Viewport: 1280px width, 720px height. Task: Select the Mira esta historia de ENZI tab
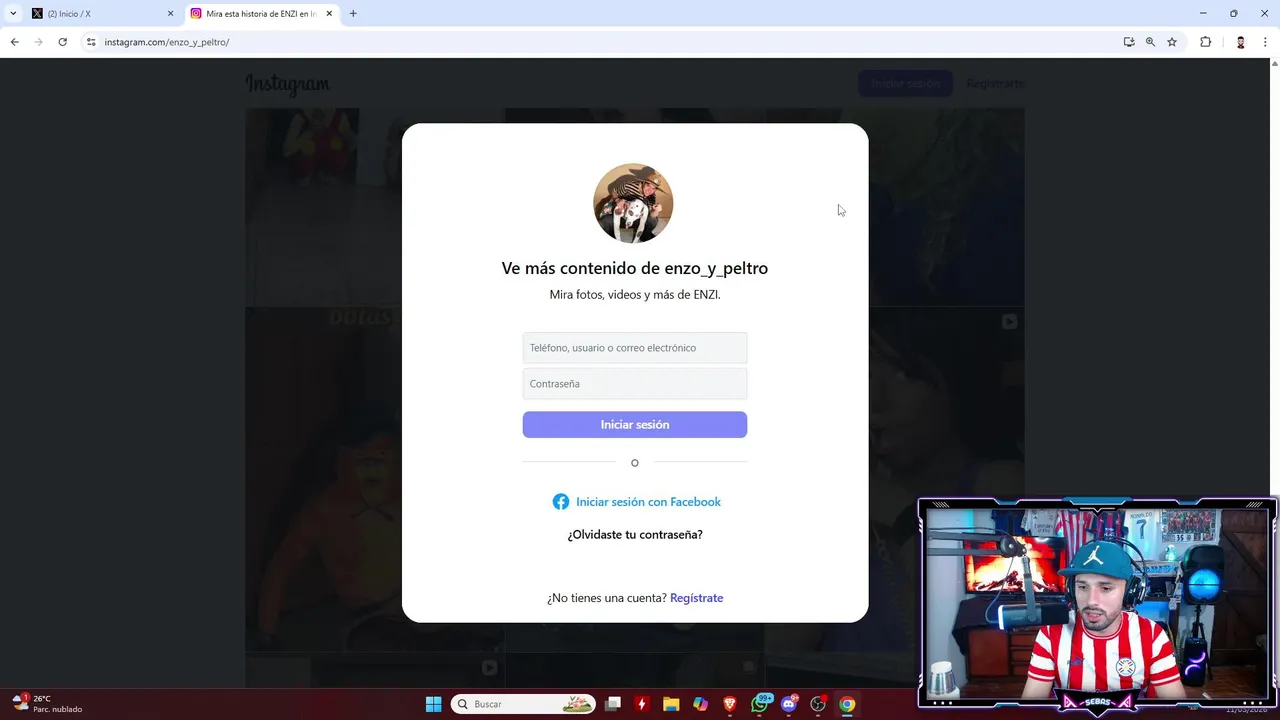tap(262, 14)
